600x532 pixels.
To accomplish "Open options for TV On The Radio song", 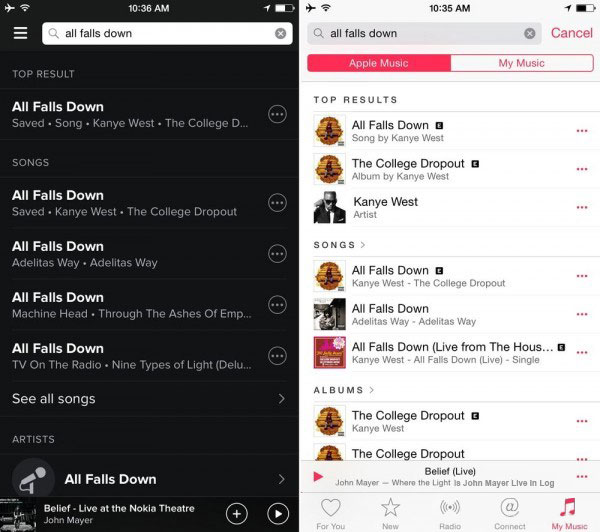I will coord(277,356).
